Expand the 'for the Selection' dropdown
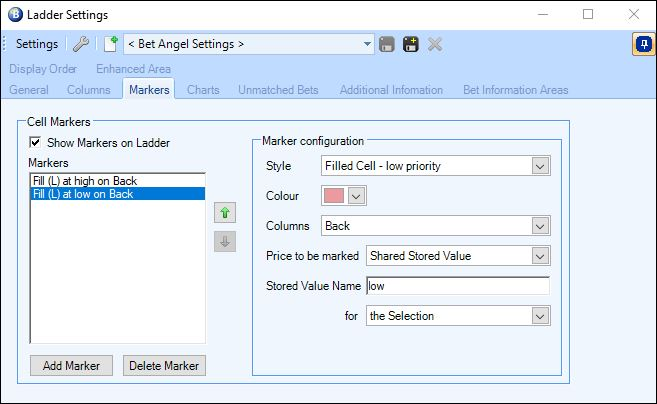The height and width of the screenshot is (404, 657). pos(458,316)
